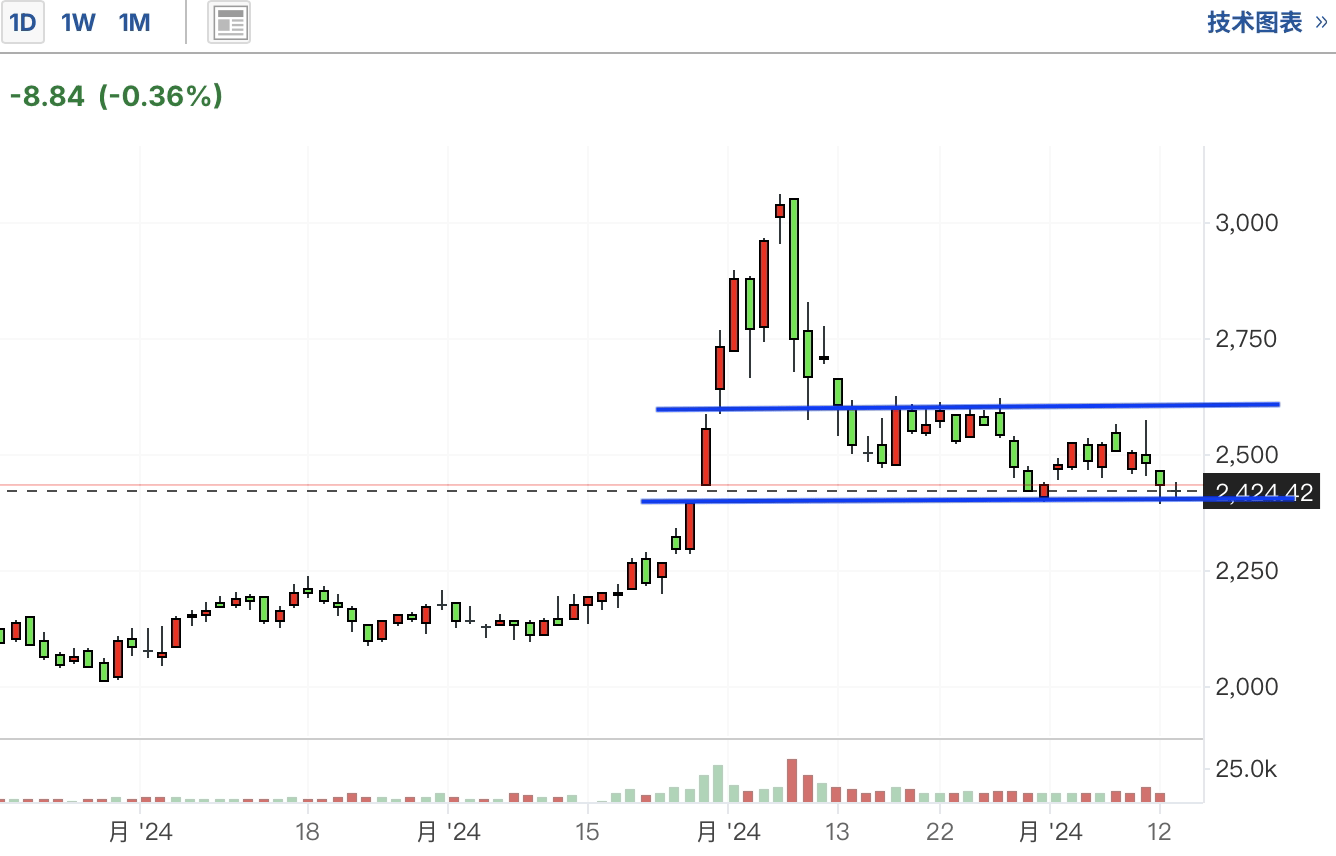The image size is (1336, 856).
Task: Click the tallest red volume bar
Action: [792, 780]
